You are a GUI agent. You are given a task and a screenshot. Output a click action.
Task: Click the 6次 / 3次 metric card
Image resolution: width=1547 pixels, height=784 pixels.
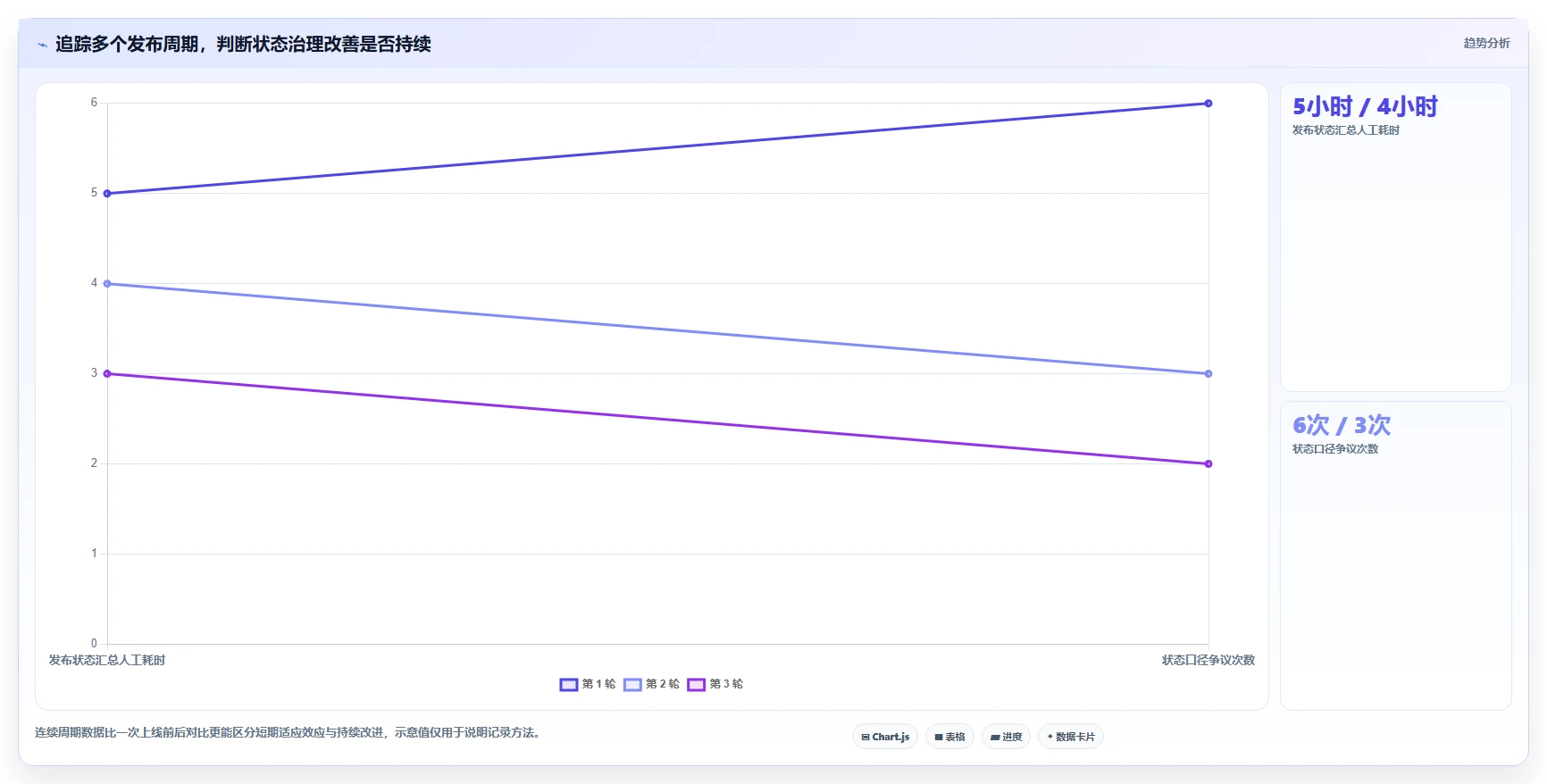(x=1396, y=556)
